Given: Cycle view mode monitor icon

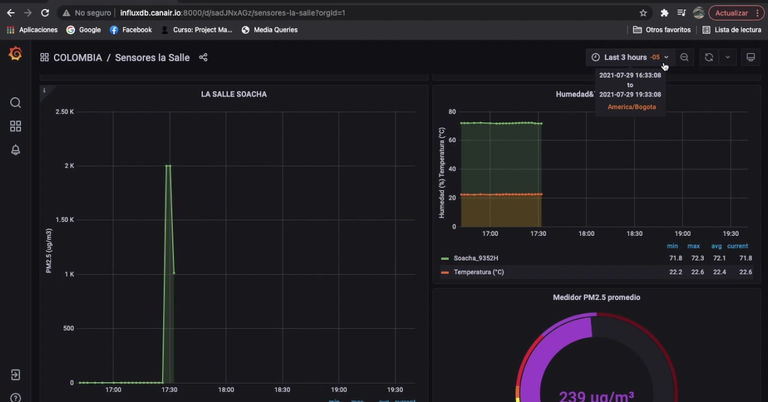Looking at the screenshot, I should point(750,57).
